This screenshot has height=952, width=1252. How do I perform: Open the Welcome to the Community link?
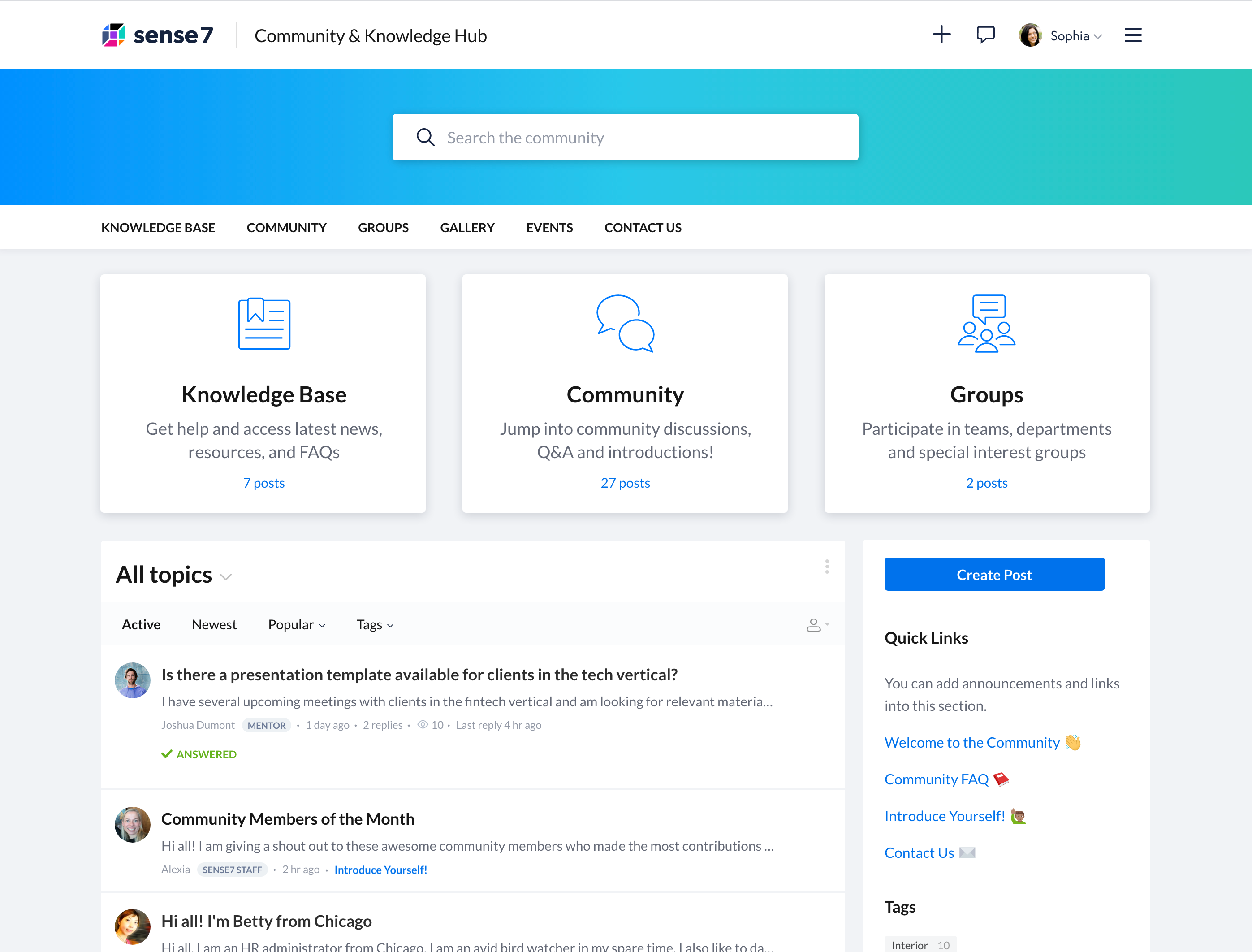pos(971,742)
